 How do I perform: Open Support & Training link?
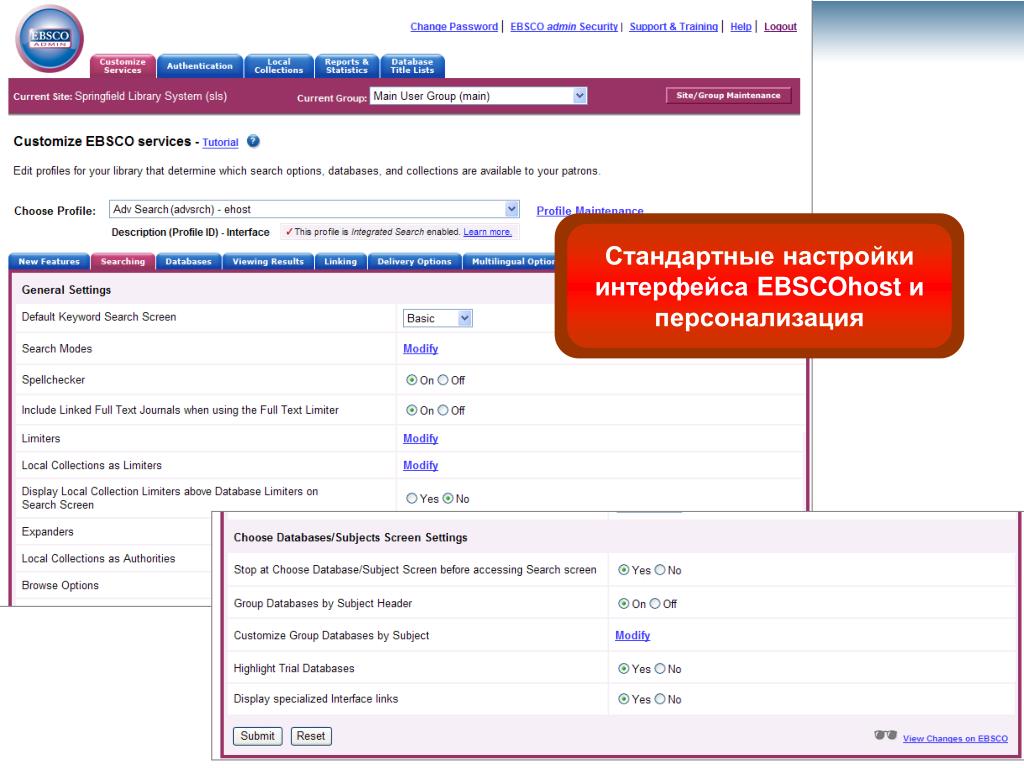673,27
